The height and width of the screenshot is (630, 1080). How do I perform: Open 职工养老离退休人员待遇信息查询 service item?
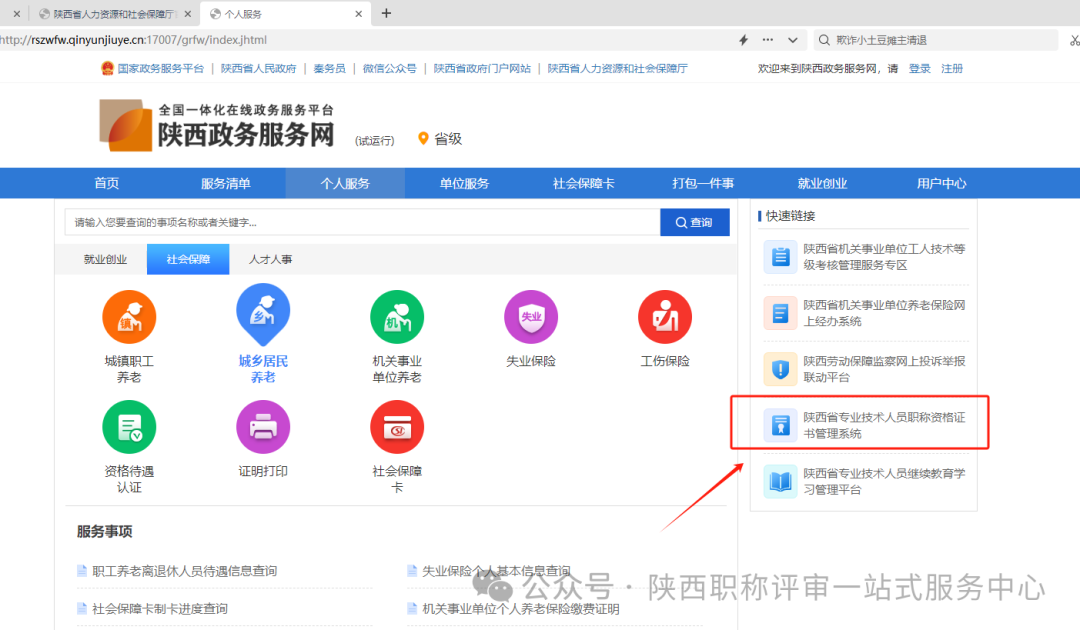pos(185,571)
